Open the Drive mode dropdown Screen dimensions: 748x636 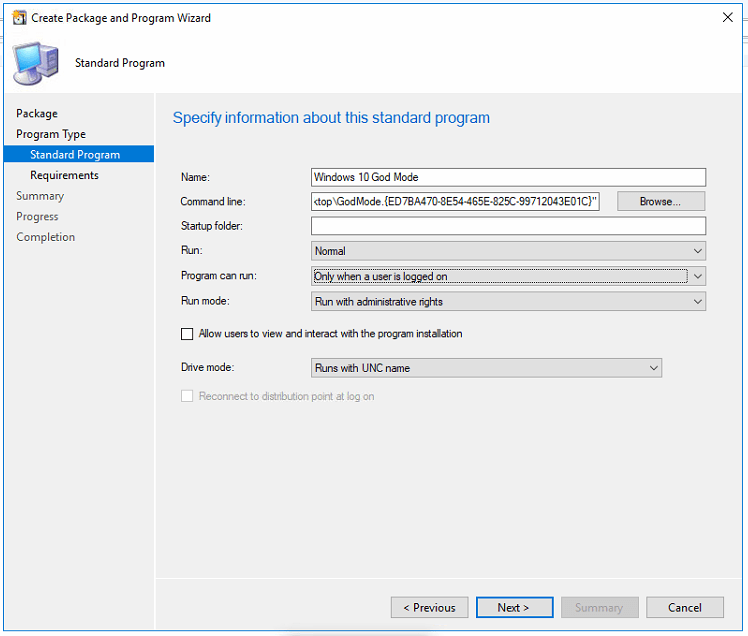tap(486, 368)
